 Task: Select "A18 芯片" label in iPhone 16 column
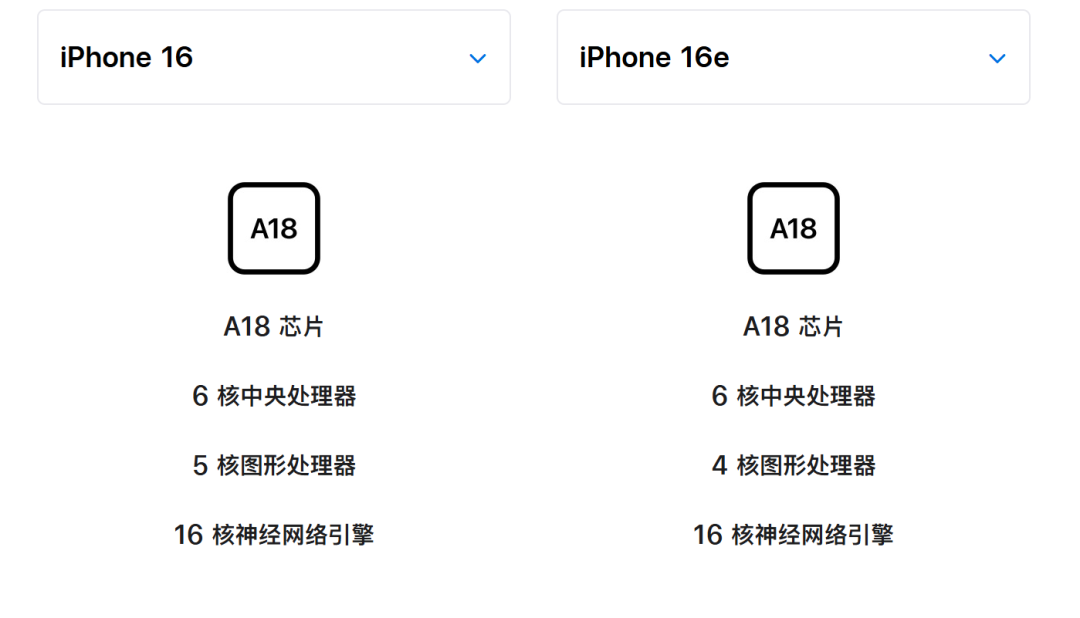pos(274,327)
